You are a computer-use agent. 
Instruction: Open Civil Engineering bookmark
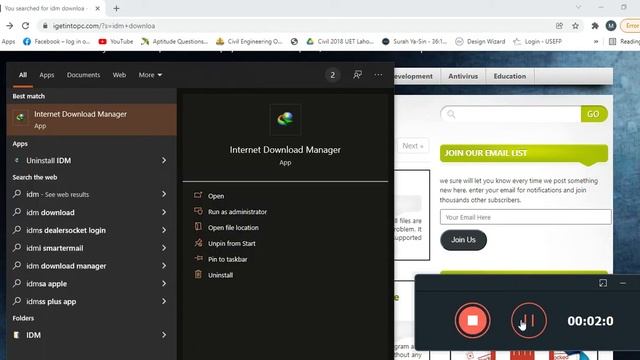point(249,42)
